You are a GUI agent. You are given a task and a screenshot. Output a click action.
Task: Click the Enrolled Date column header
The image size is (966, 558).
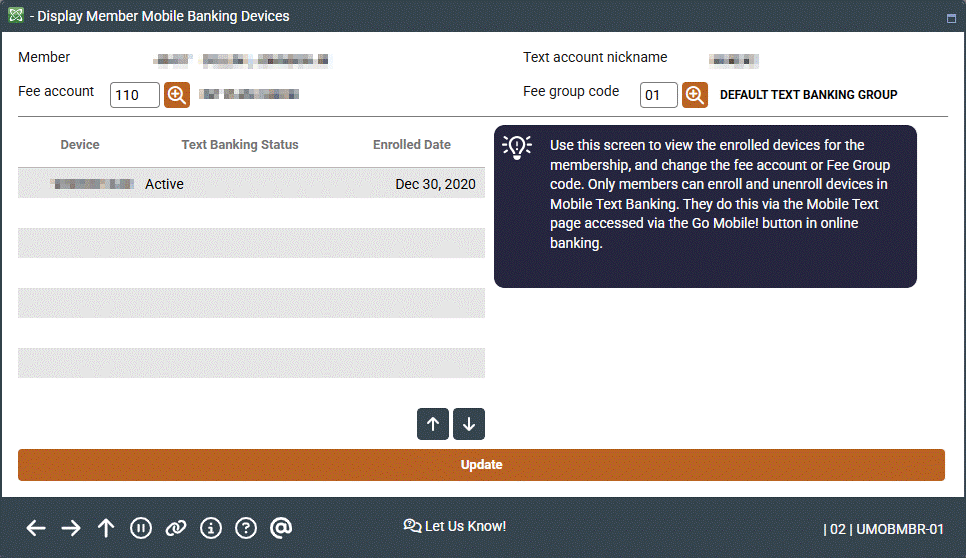coord(412,145)
